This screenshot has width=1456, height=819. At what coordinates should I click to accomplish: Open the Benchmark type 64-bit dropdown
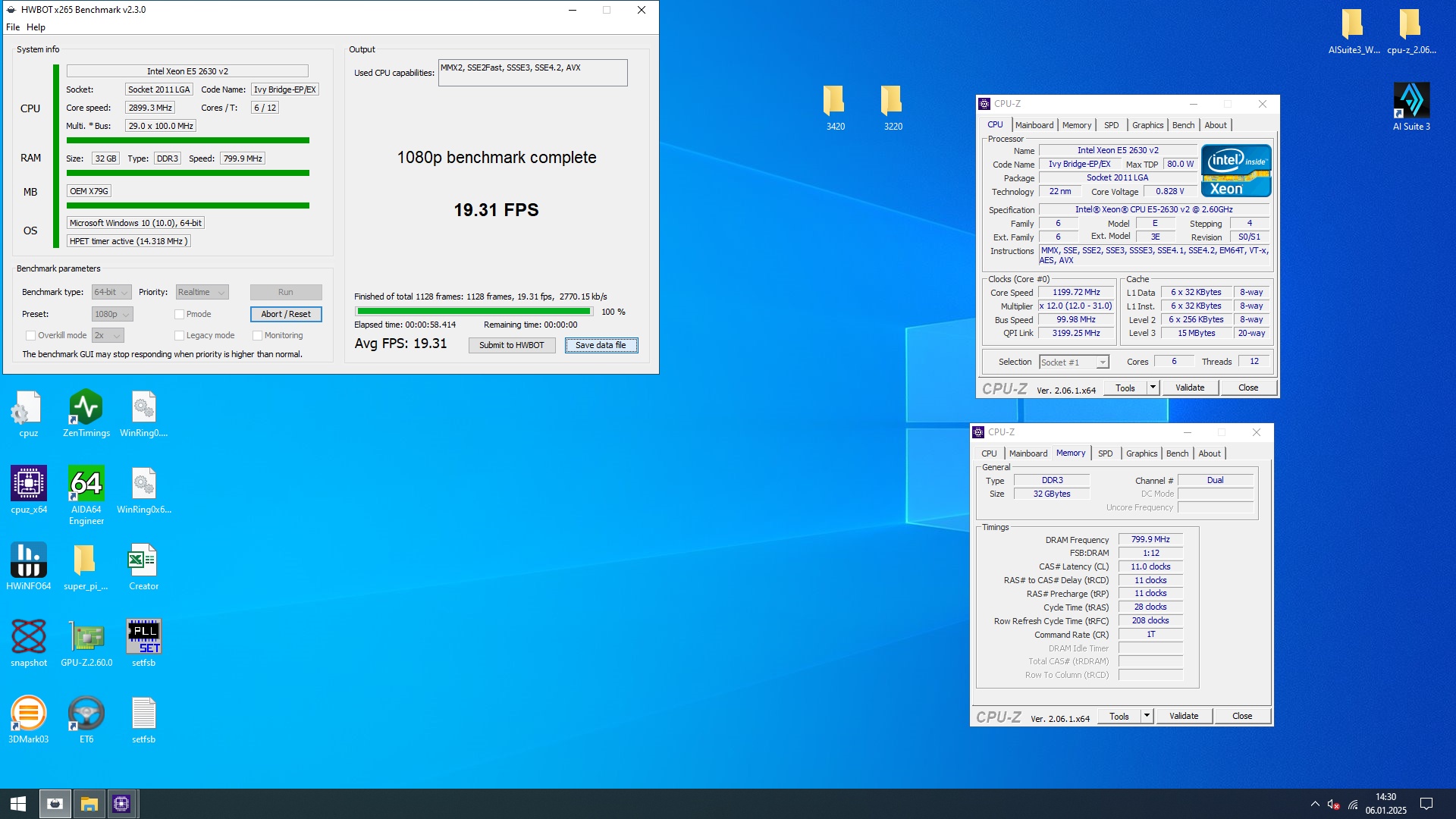tap(111, 292)
